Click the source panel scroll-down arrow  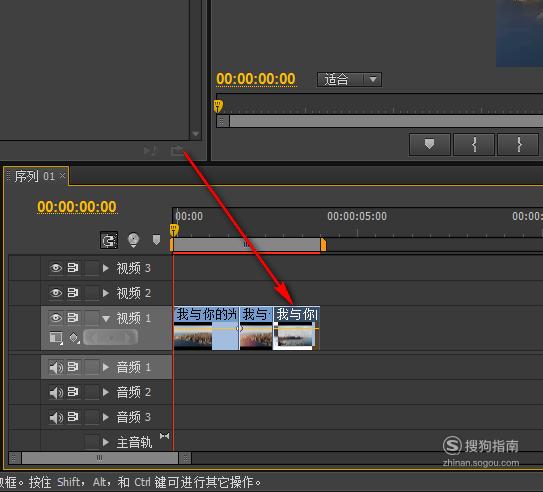196,134
